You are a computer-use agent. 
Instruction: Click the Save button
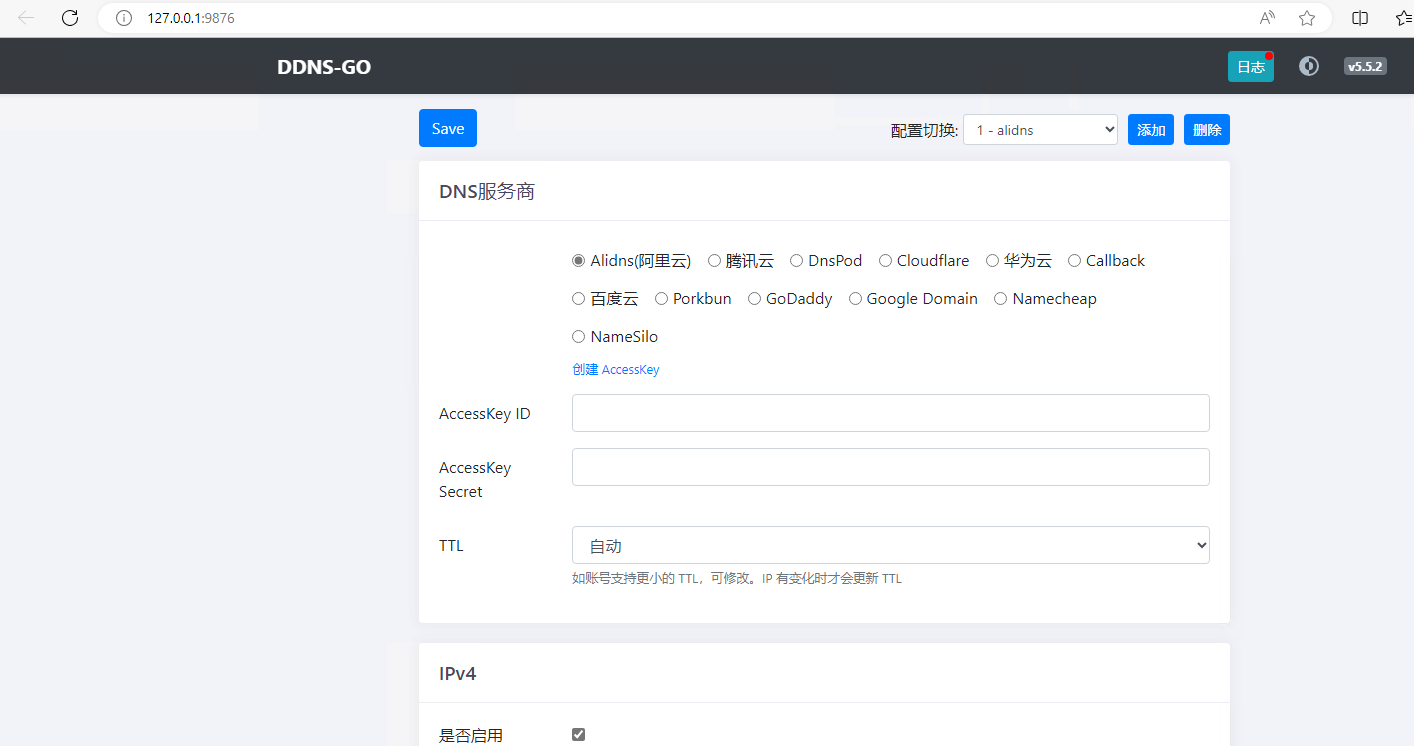(x=448, y=128)
